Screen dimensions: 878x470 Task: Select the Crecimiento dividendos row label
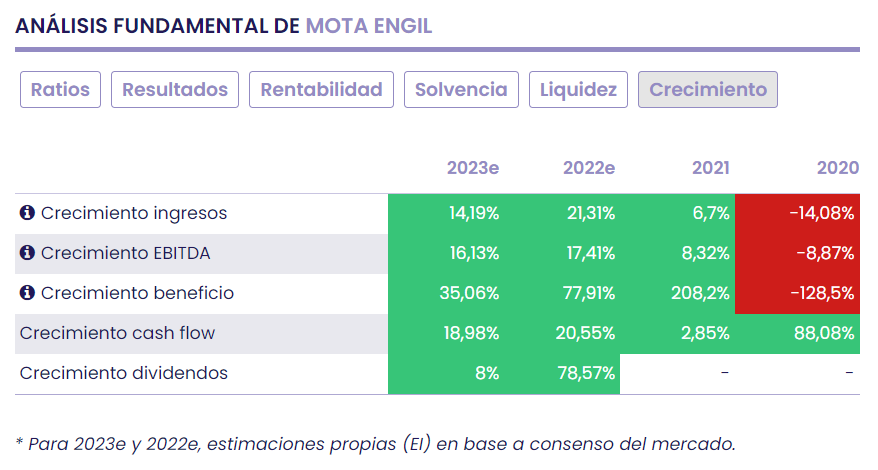[x=123, y=373]
